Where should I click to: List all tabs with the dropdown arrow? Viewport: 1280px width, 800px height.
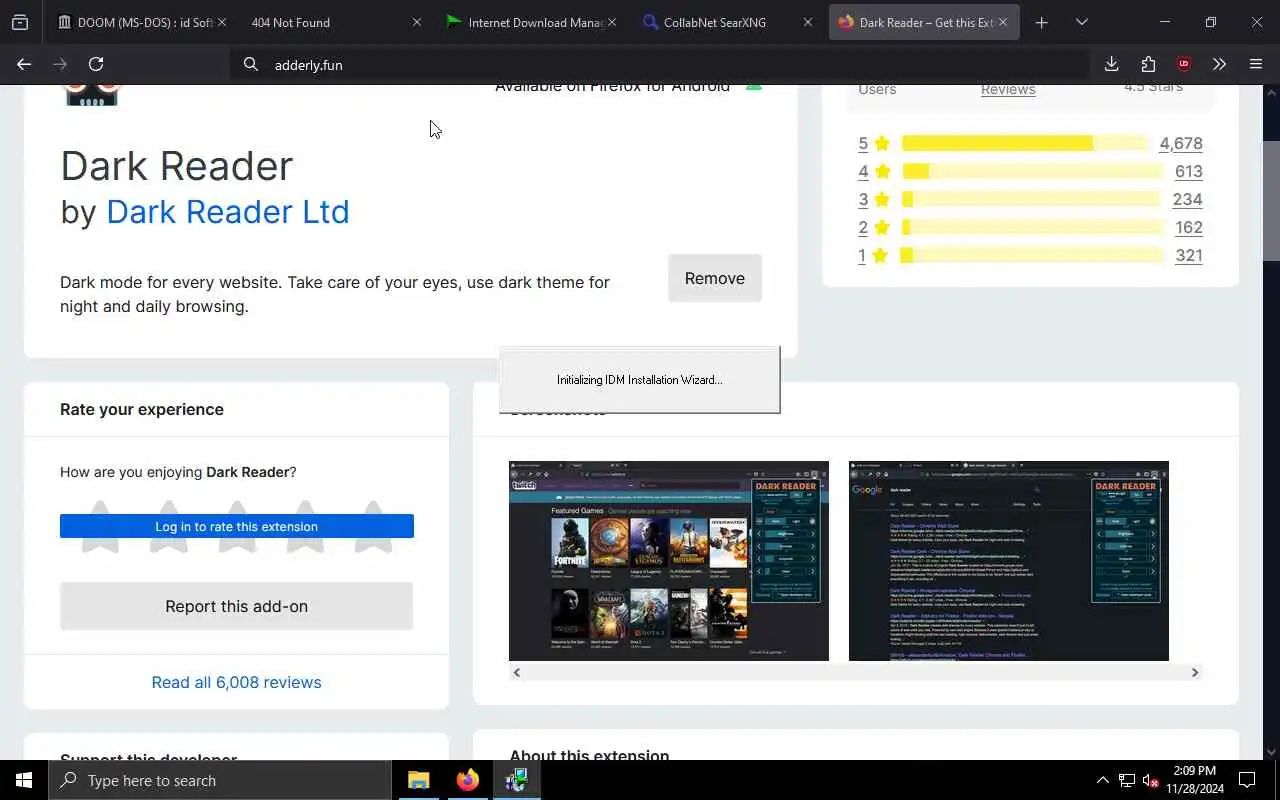[x=1081, y=22]
